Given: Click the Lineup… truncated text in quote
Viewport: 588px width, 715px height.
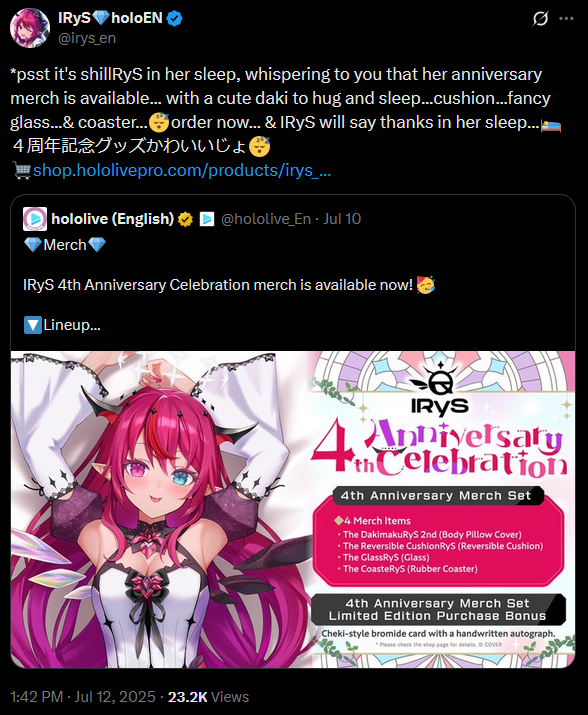Looking at the screenshot, I should pos(72,325).
